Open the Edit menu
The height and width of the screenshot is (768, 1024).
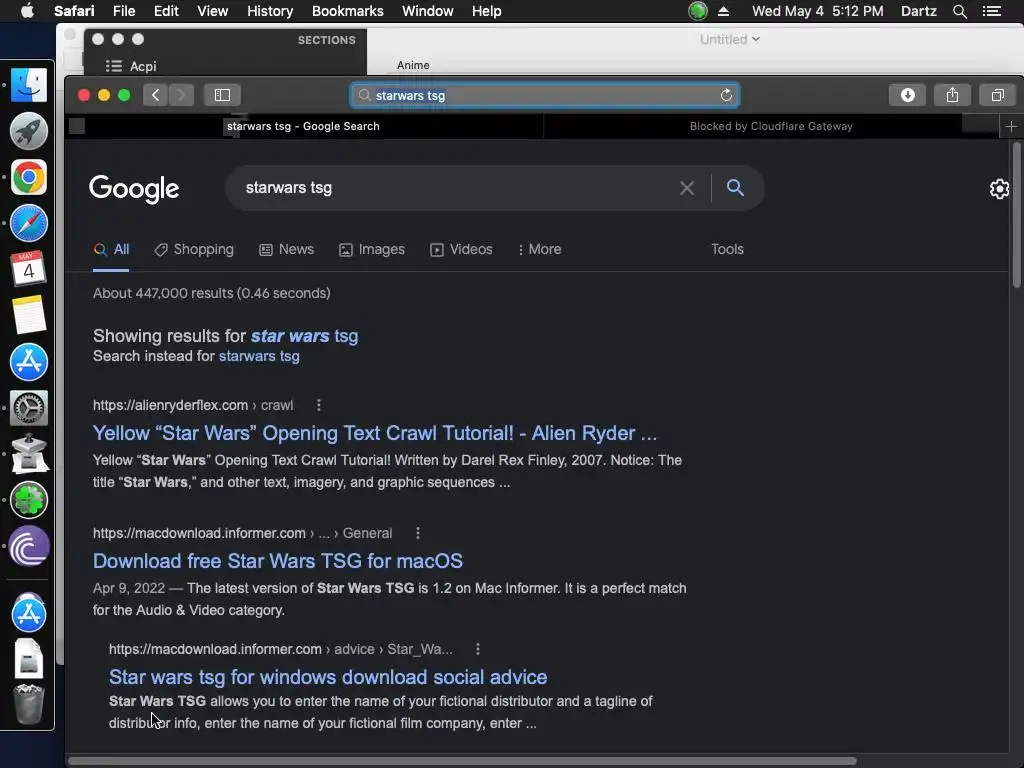[166, 11]
